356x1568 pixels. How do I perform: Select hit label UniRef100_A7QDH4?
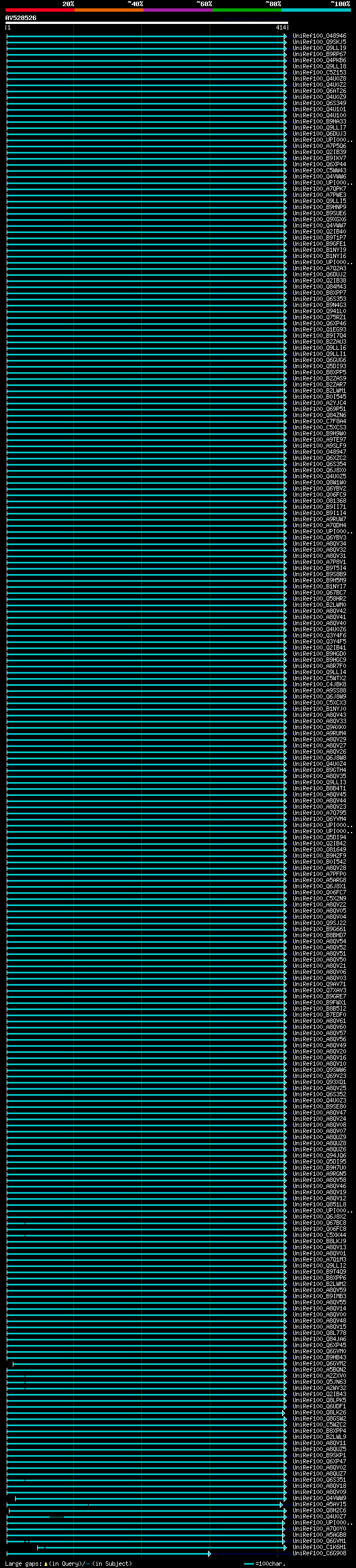(x=319, y=525)
